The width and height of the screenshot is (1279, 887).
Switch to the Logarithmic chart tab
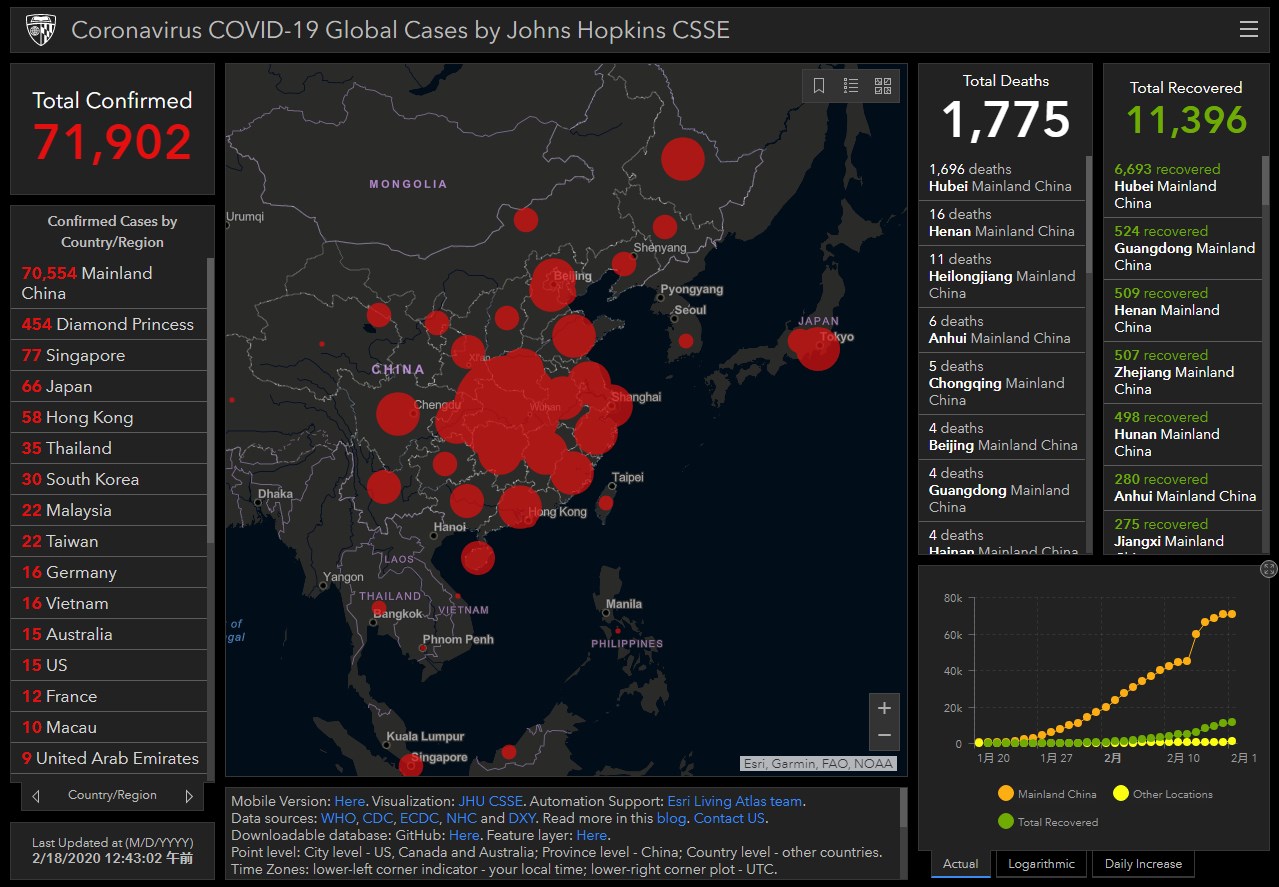[1041, 864]
